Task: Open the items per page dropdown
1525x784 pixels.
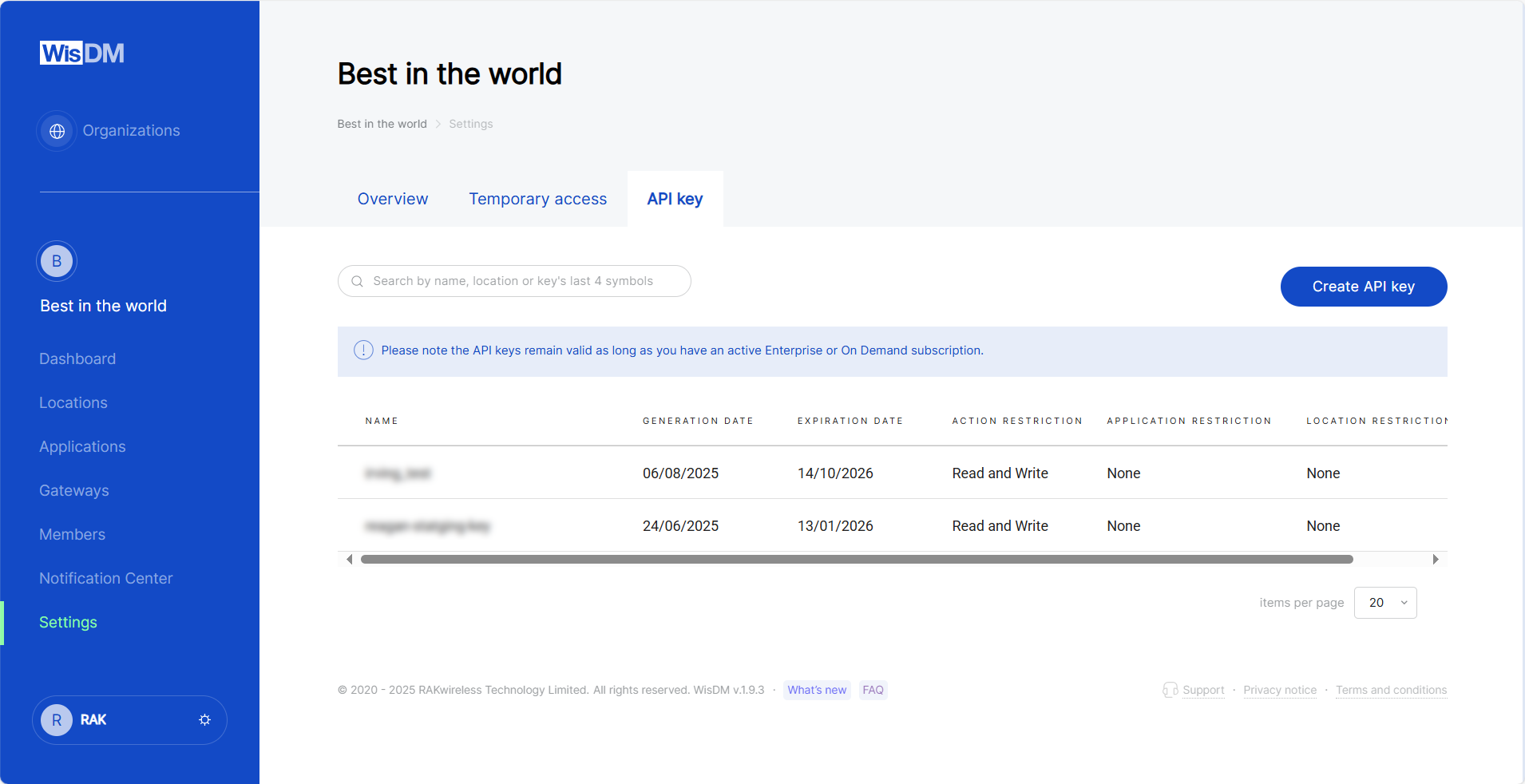Action: pyautogui.click(x=1384, y=603)
